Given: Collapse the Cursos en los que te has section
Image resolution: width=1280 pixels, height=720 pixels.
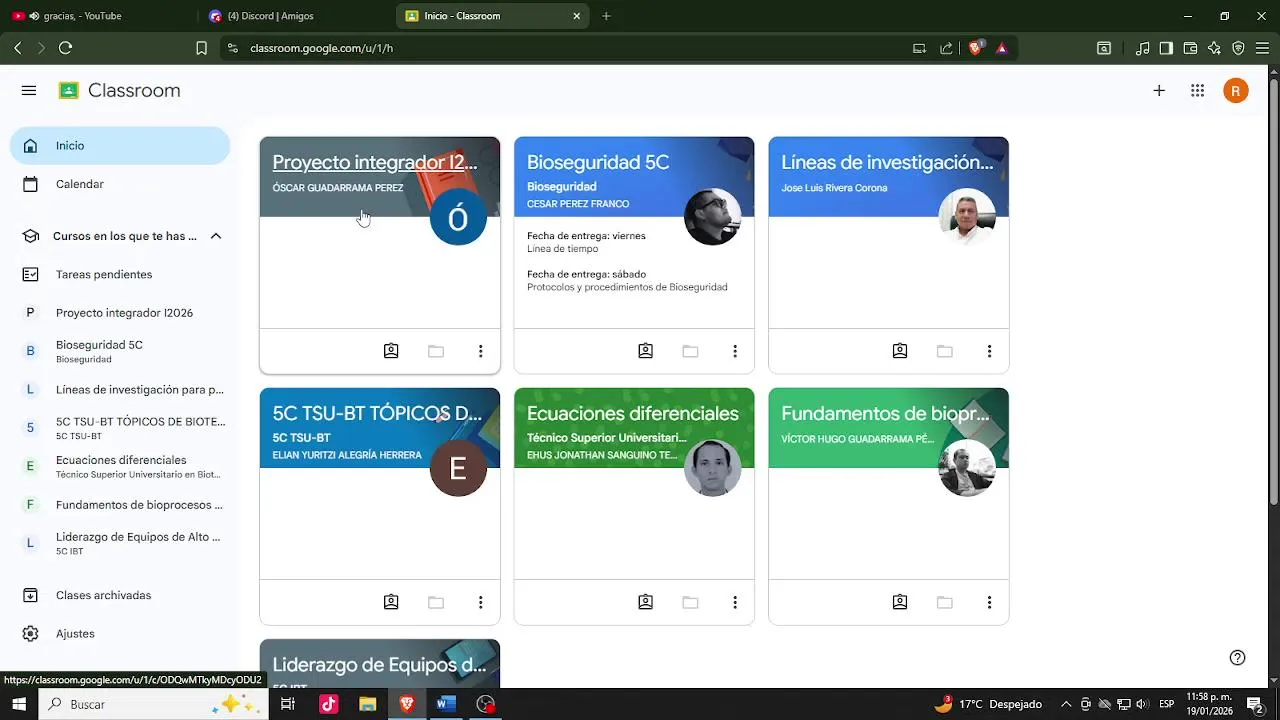Looking at the screenshot, I should [x=216, y=236].
